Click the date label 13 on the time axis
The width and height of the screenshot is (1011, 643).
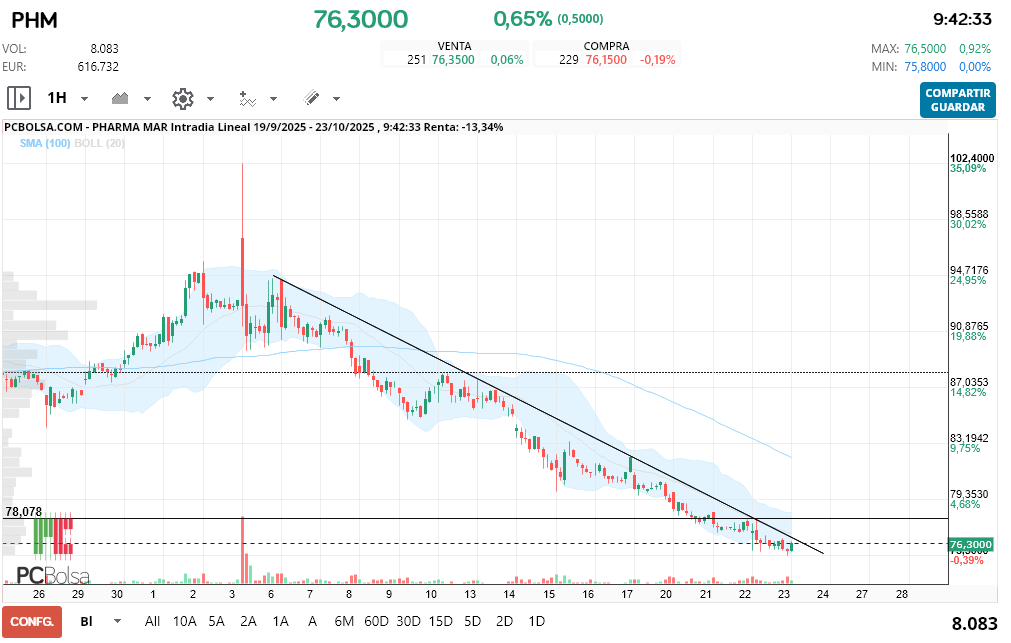471,594
